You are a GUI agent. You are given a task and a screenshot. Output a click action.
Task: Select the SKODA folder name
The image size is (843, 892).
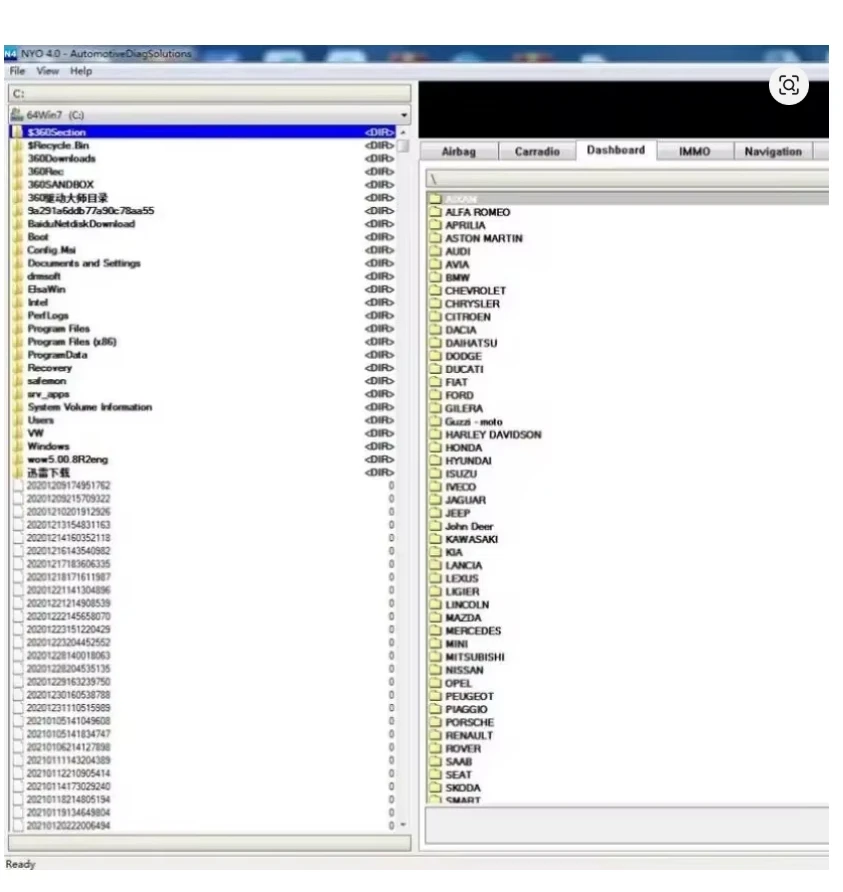[x=463, y=788]
